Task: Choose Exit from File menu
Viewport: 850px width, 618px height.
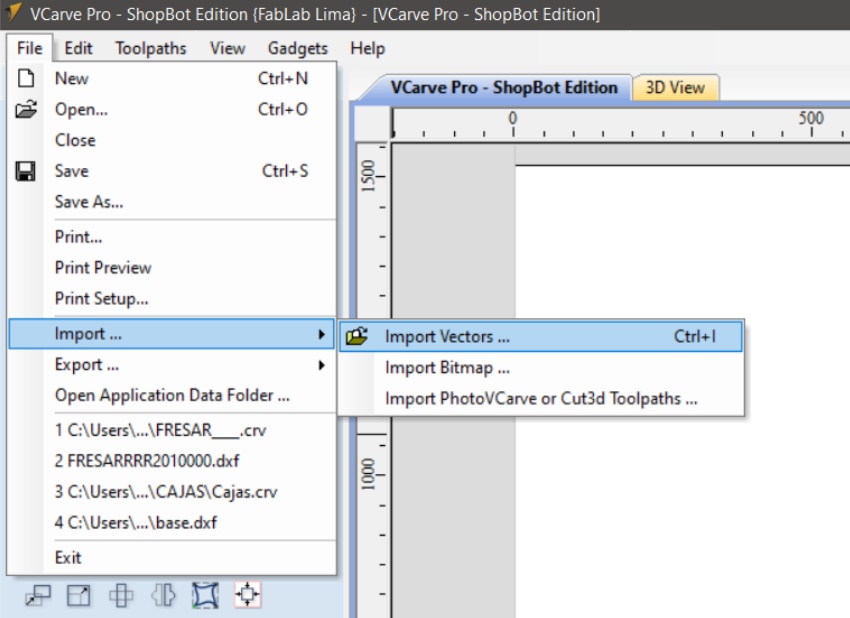Action: (x=172, y=558)
